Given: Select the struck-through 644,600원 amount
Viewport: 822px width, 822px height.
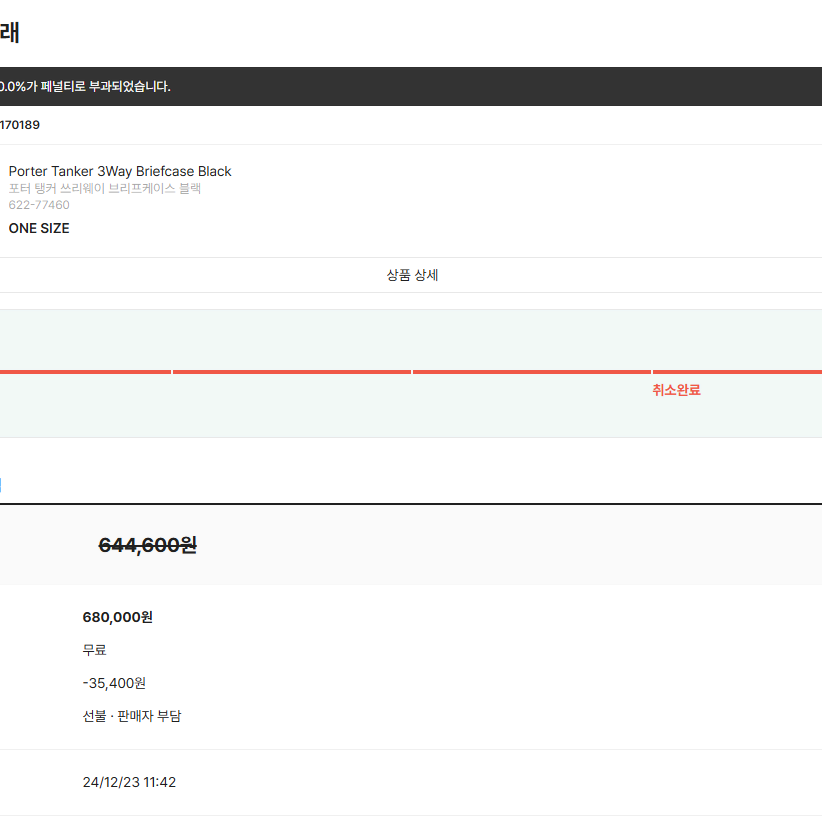Looking at the screenshot, I should coord(148,545).
